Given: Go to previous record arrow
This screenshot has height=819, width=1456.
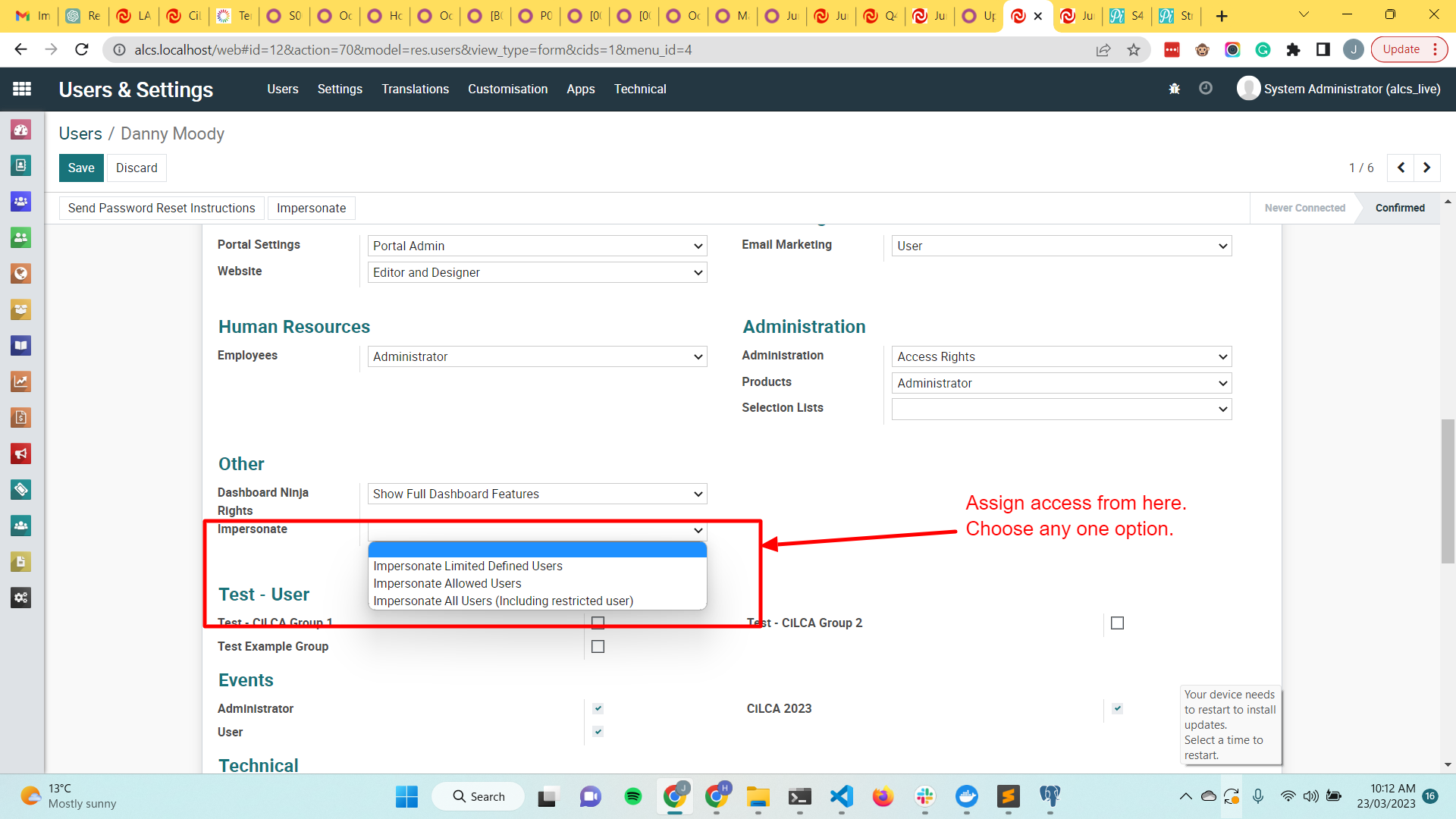Looking at the screenshot, I should [x=1401, y=168].
